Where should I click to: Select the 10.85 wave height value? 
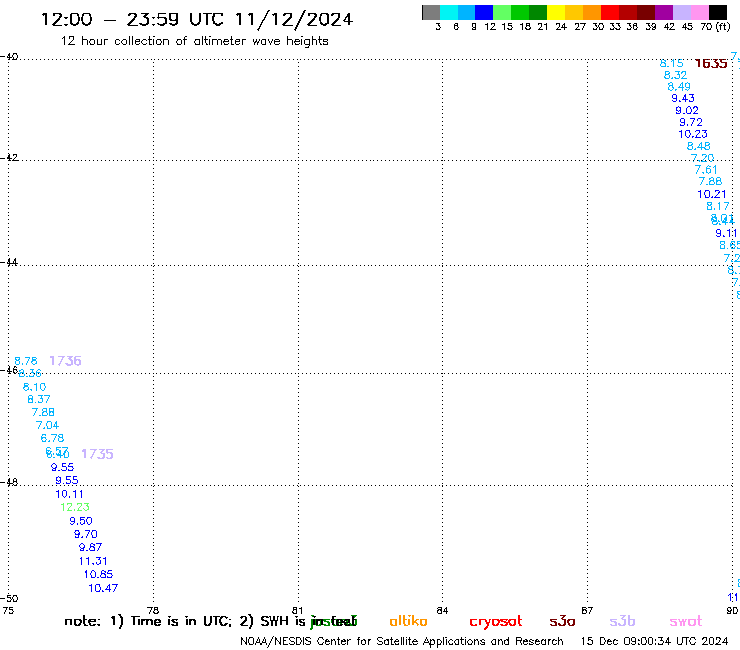click(98, 574)
